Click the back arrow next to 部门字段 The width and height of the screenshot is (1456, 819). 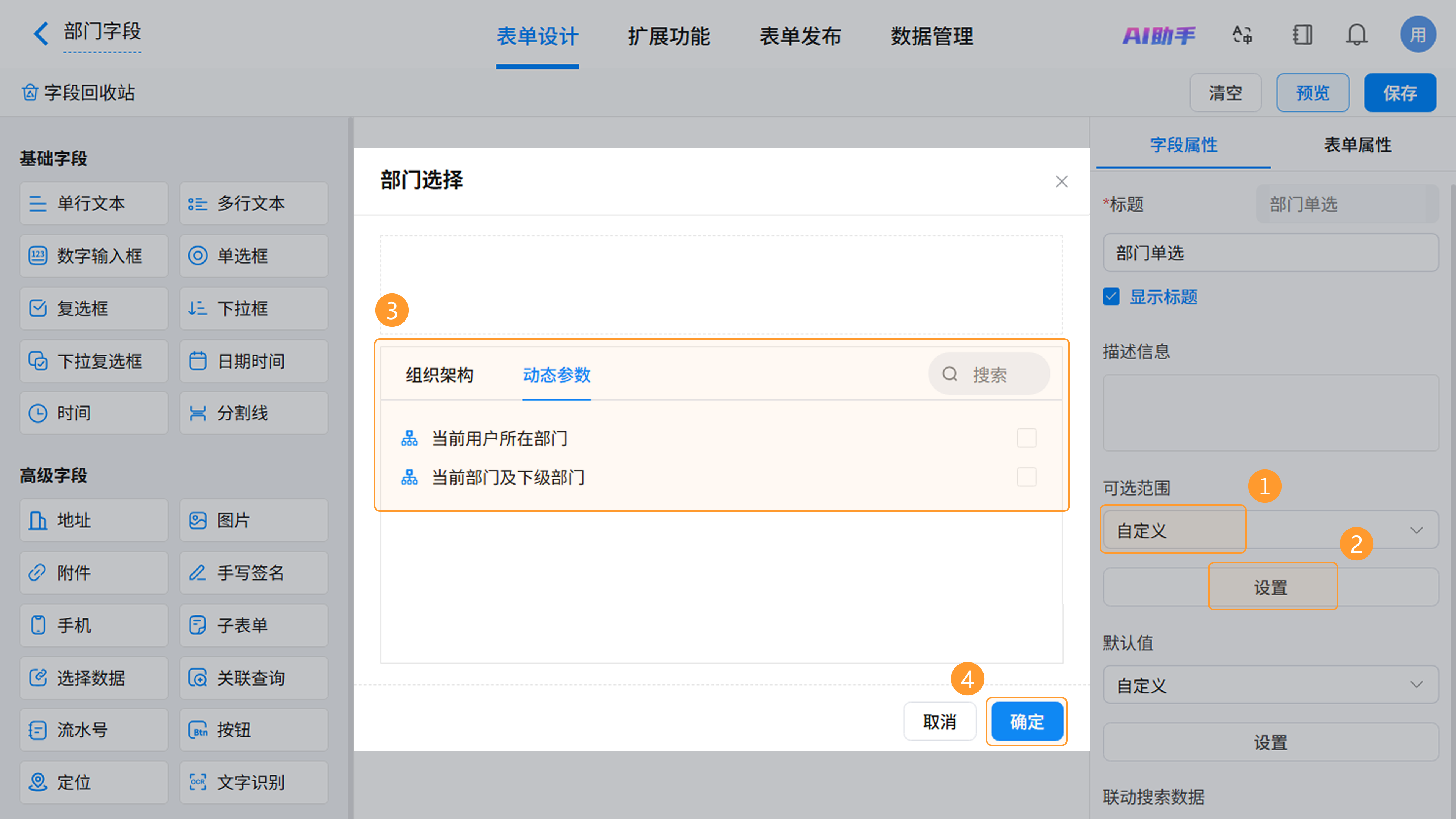pos(41,34)
